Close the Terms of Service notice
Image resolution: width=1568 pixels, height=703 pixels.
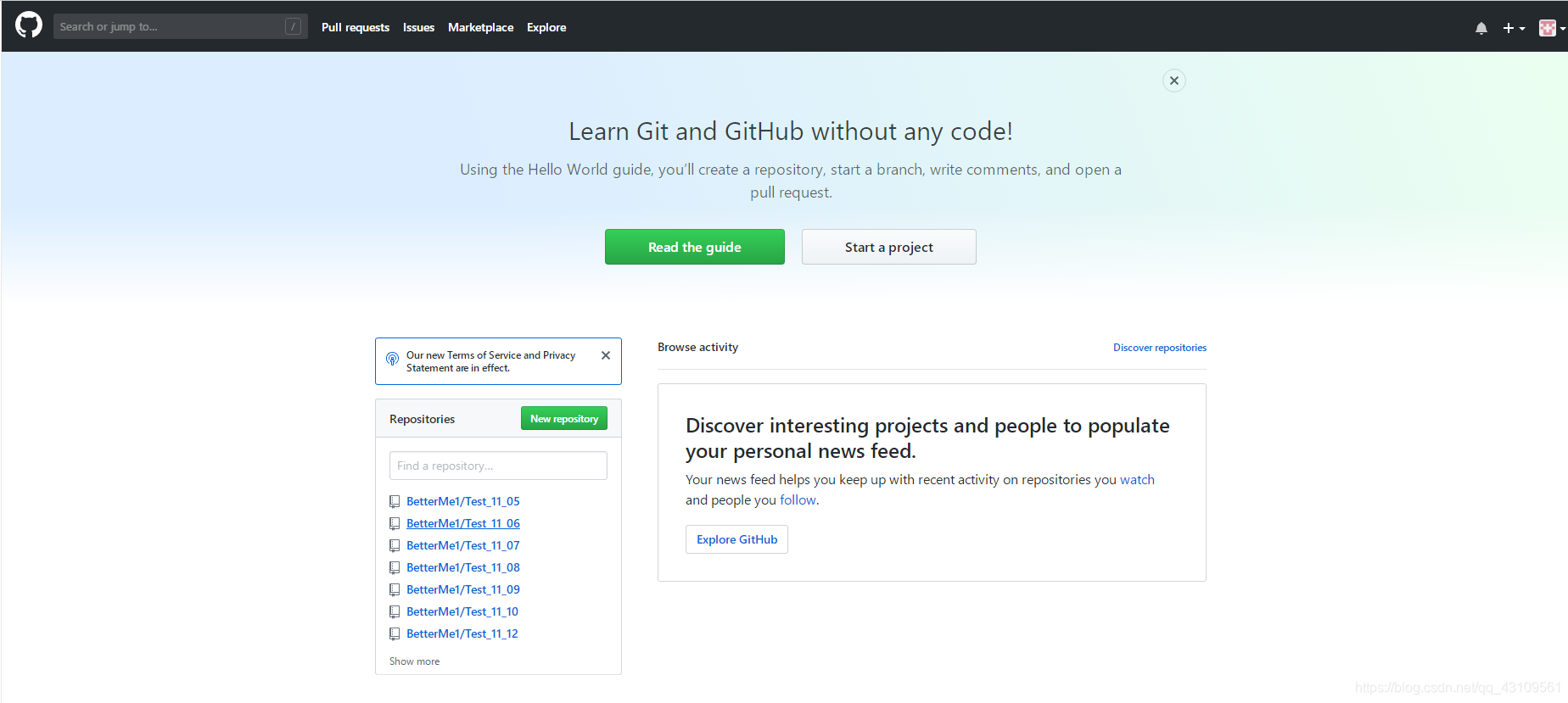(x=606, y=355)
